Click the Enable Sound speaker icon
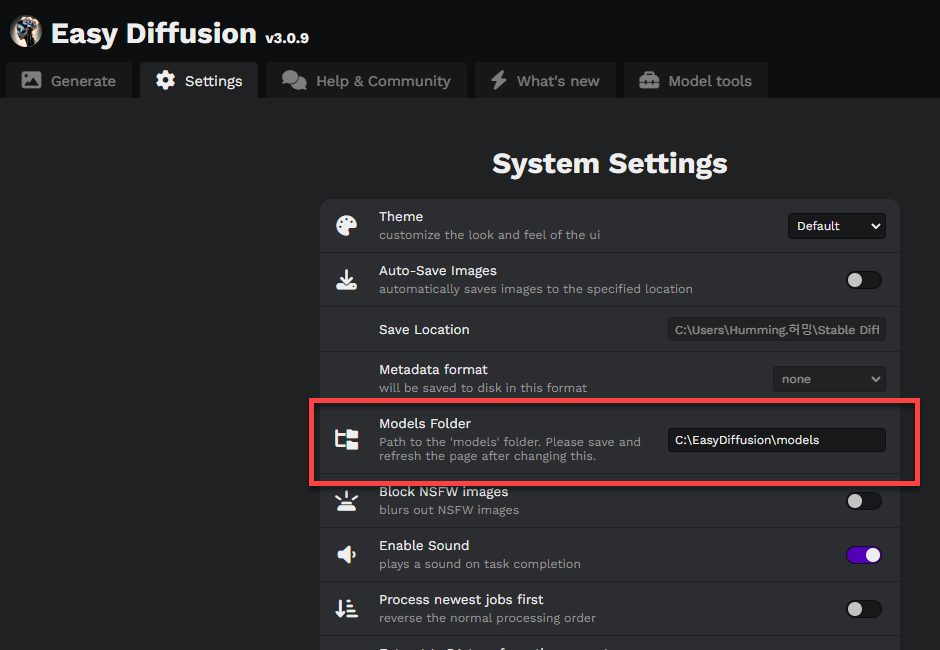This screenshot has width=940, height=650. click(347, 555)
